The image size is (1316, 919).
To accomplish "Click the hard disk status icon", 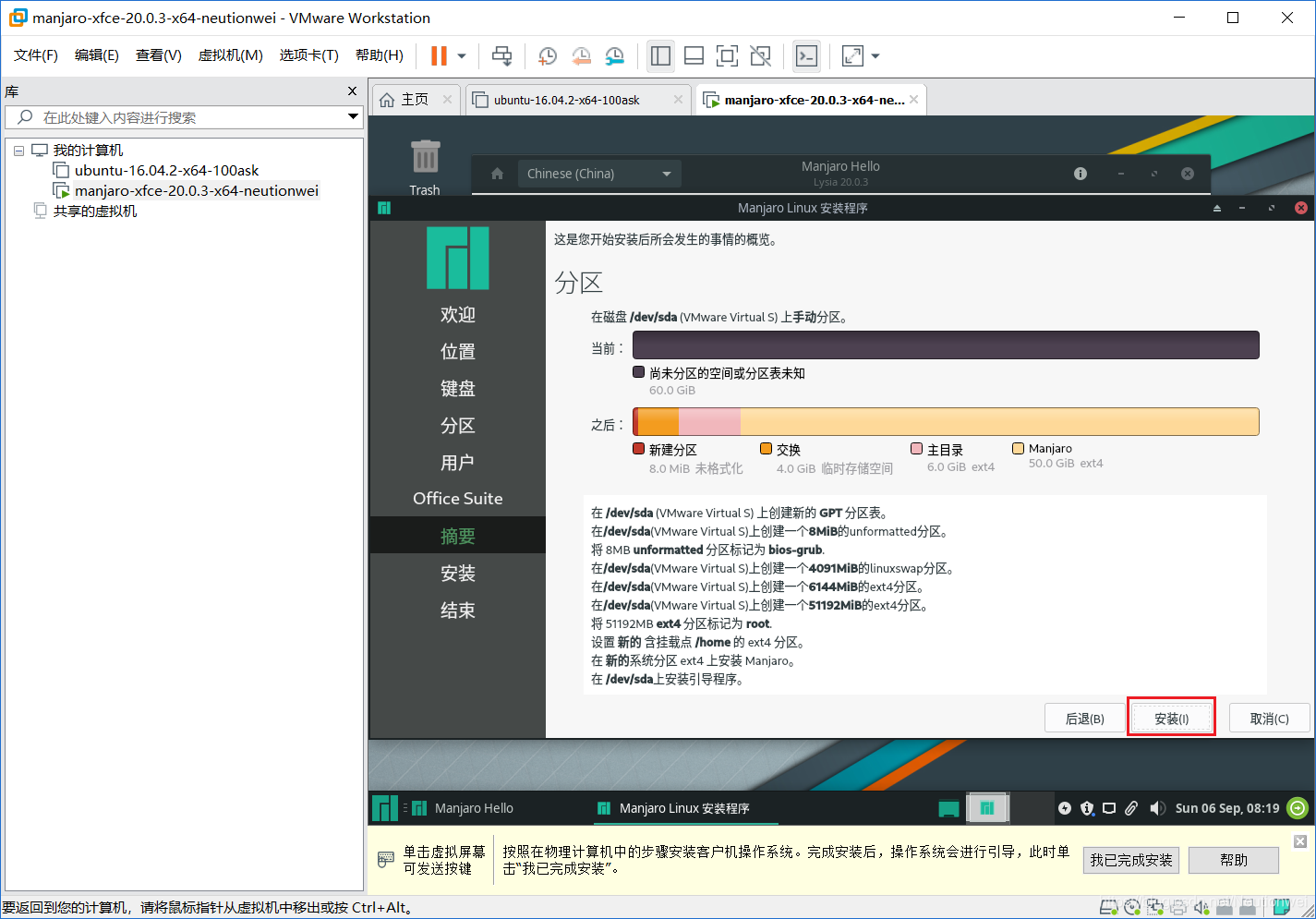I will click(1109, 907).
